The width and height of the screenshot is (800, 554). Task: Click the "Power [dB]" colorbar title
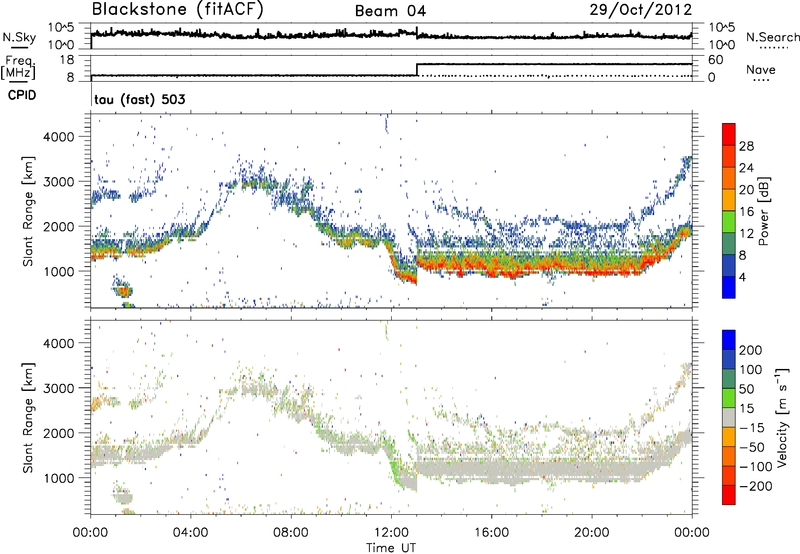(764, 211)
